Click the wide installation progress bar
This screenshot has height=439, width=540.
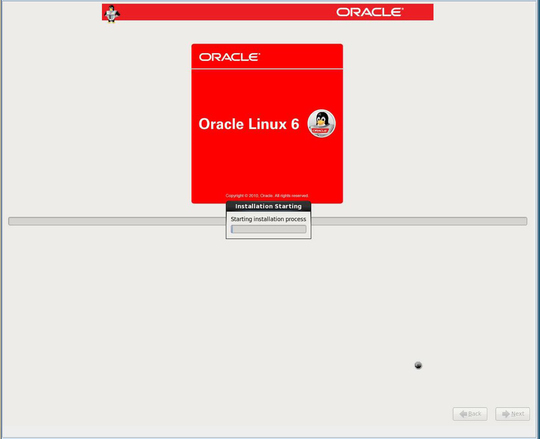(268, 221)
